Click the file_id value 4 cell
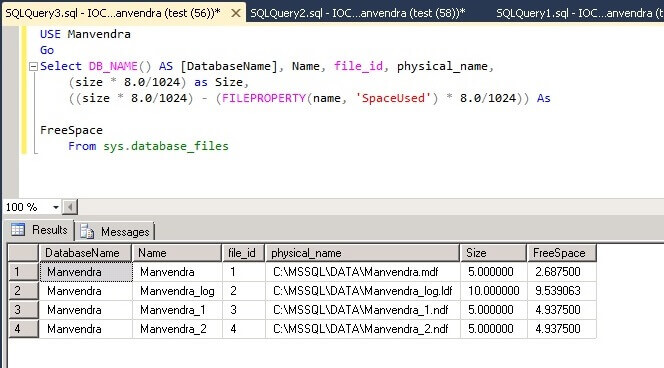The width and height of the screenshot is (664, 368). coord(243,329)
